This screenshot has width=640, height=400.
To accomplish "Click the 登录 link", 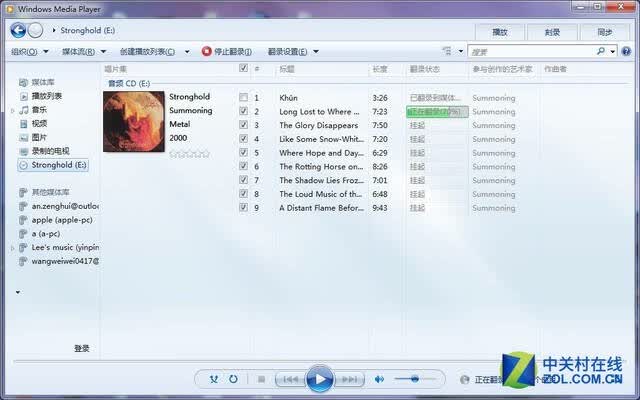I will click(82, 348).
